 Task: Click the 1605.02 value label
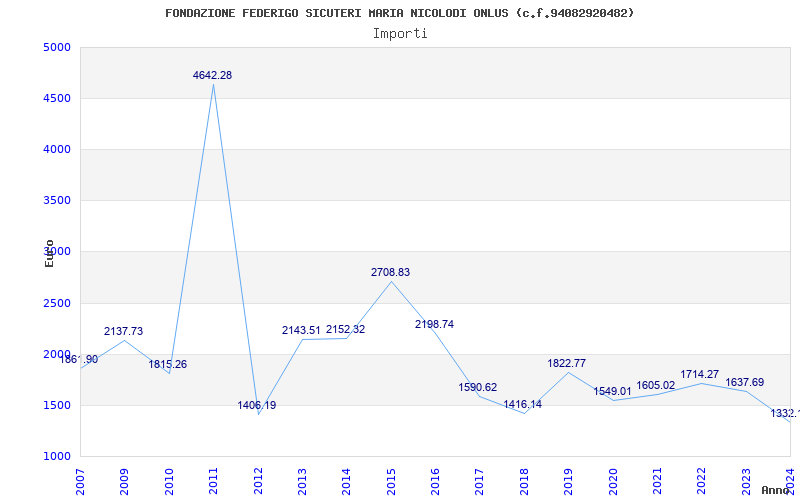pos(656,386)
